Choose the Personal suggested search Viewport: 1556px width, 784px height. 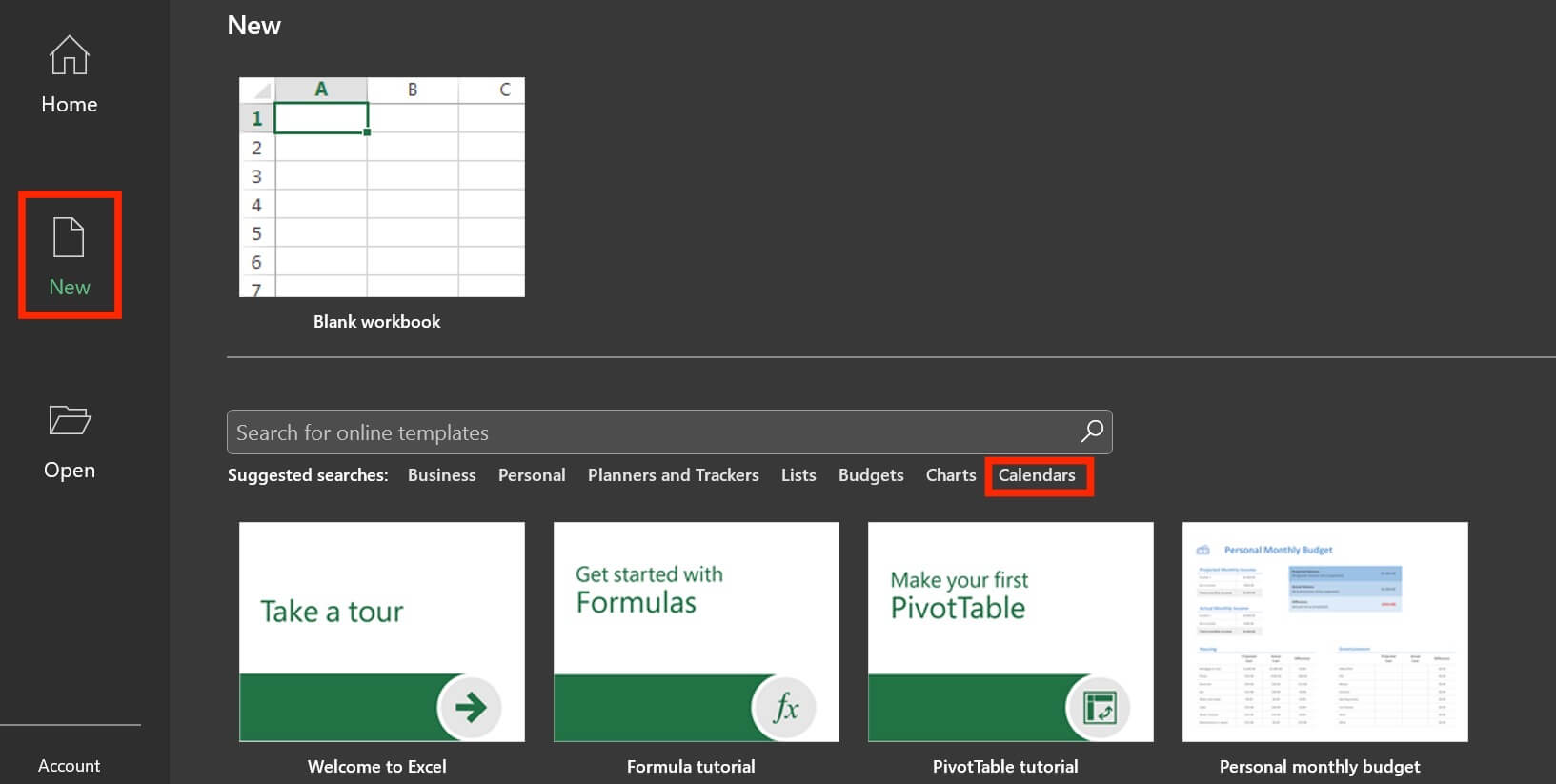pos(531,475)
